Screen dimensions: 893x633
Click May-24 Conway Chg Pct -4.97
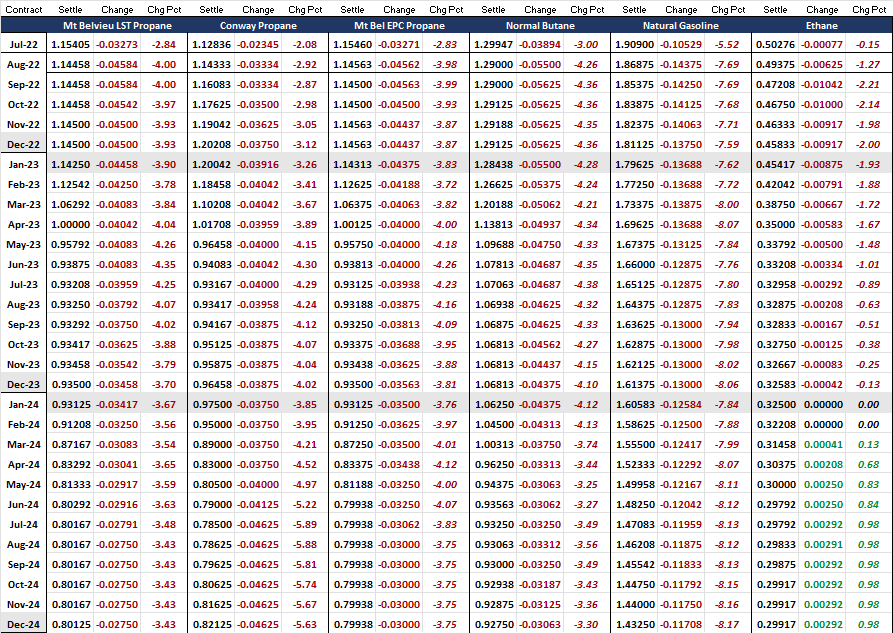click(305, 485)
